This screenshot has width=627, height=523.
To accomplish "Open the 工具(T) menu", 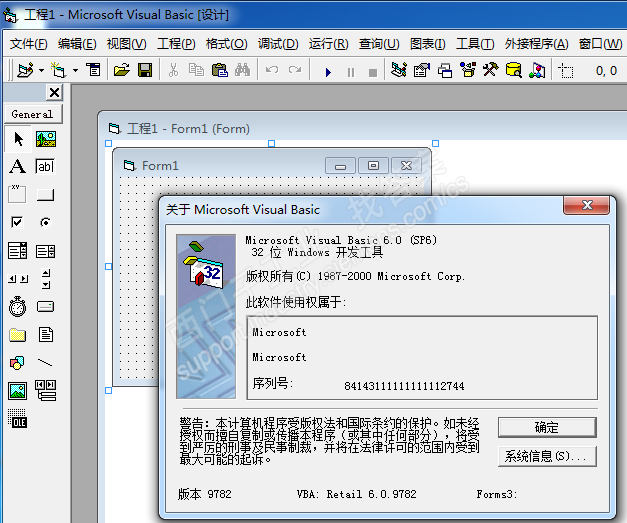I will (x=475, y=44).
